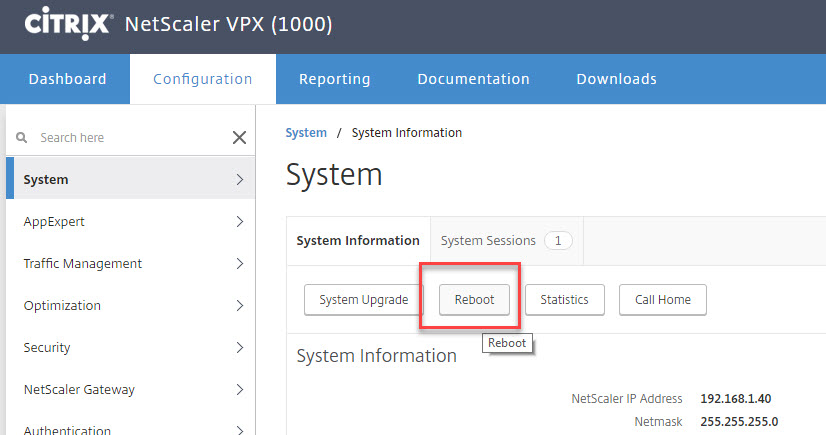Click the System Sessions count badge

pos(558,241)
